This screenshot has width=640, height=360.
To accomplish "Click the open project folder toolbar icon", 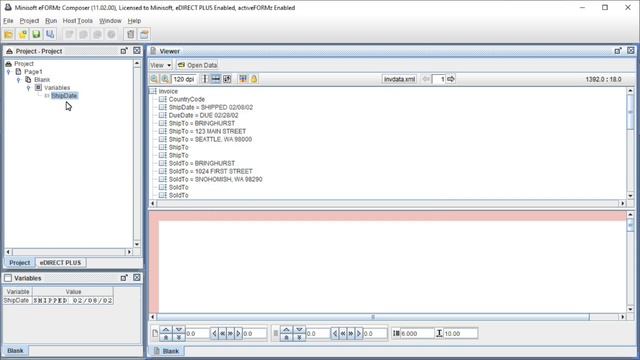I will click(x=9, y=34).
